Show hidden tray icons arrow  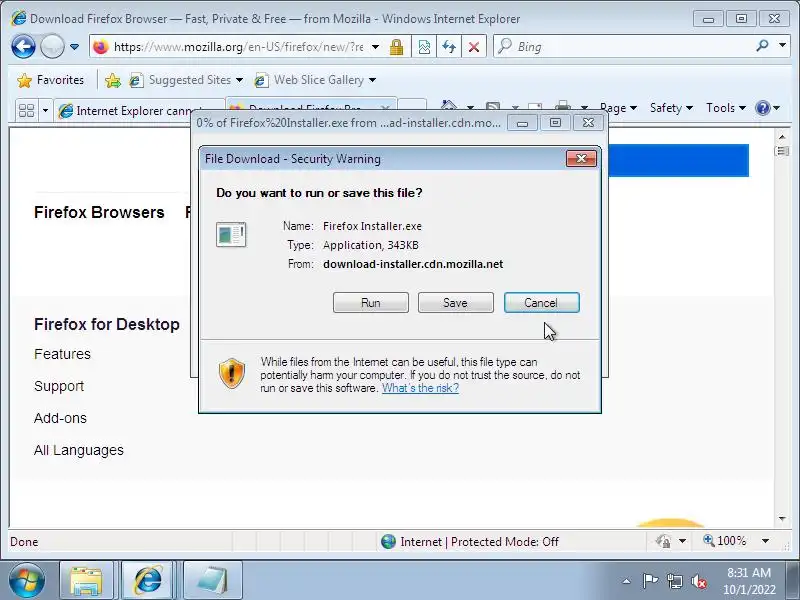627,581
